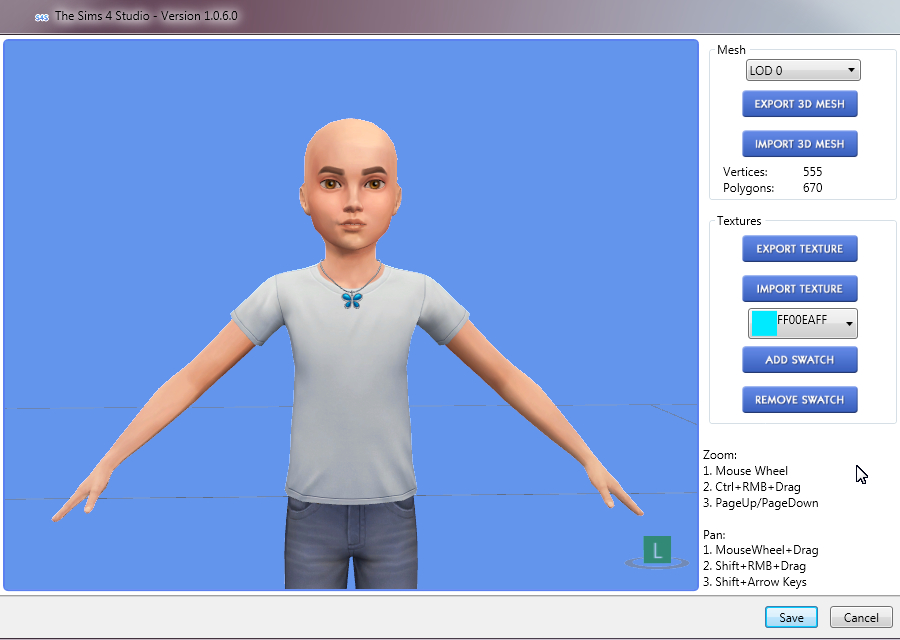The width and height of the screenshot is (900, 640).
Task: Click the 'Shift+RMB+Drag' pan hint text
Action: click(761, 566)
